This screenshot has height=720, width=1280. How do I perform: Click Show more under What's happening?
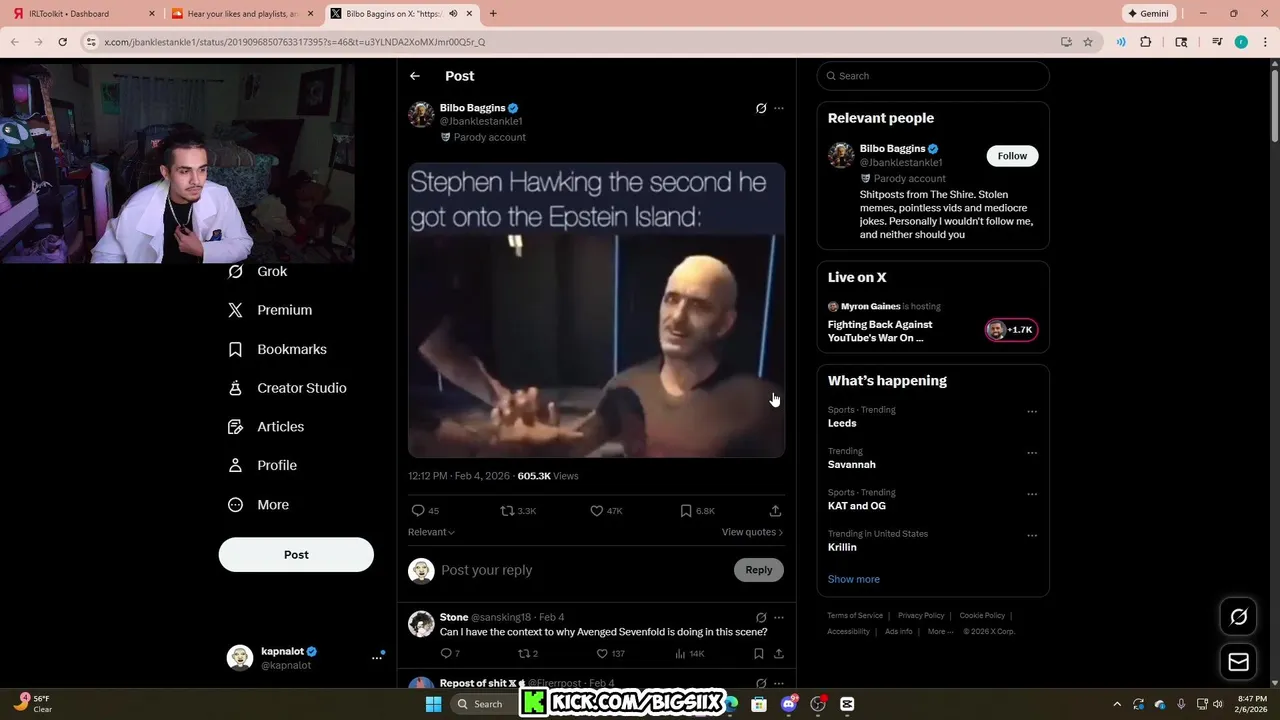854,579
